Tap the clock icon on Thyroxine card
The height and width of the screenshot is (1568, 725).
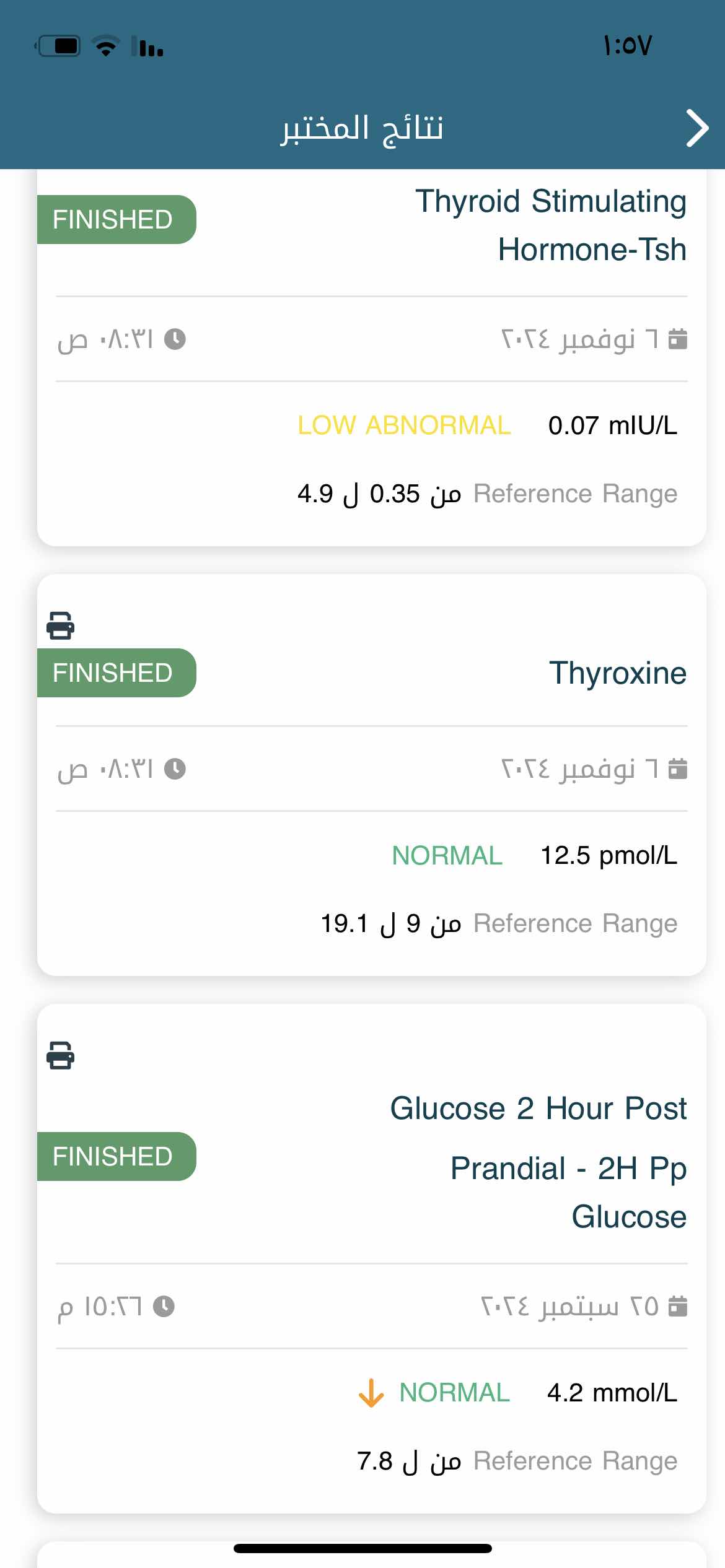(175, 769)
